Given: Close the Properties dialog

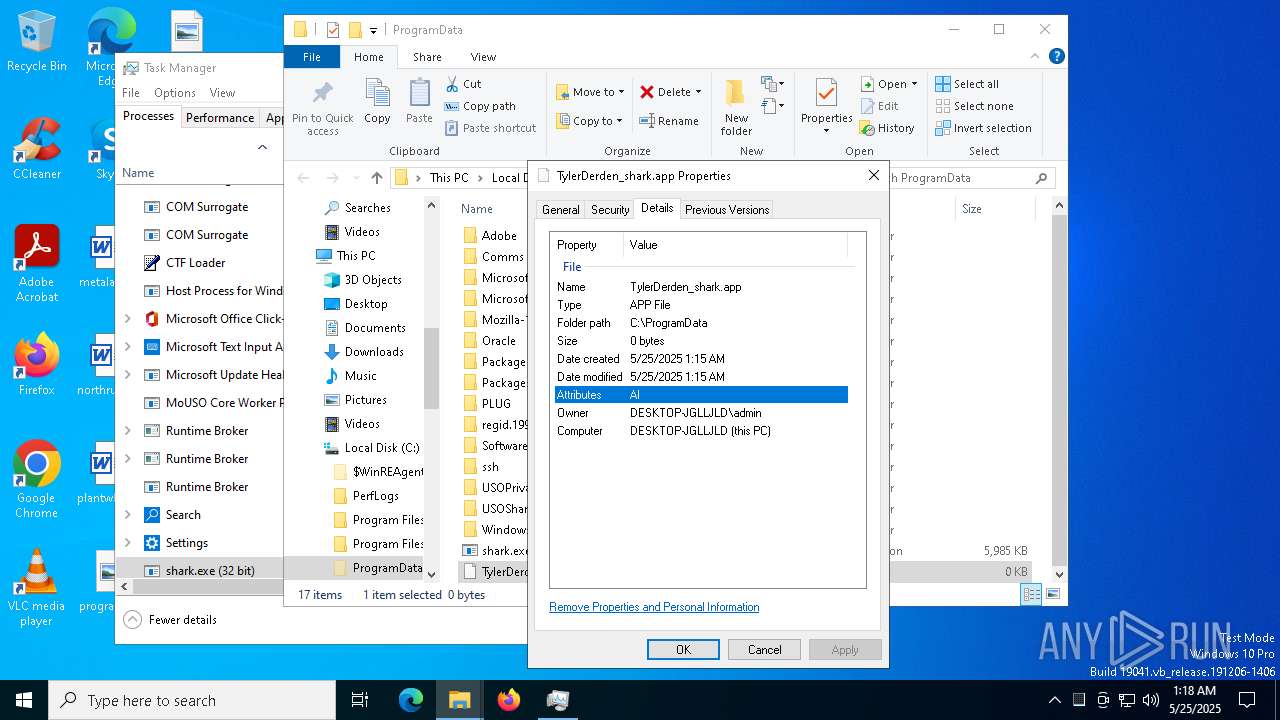Looking at the screenshot, I should point(873,175).
